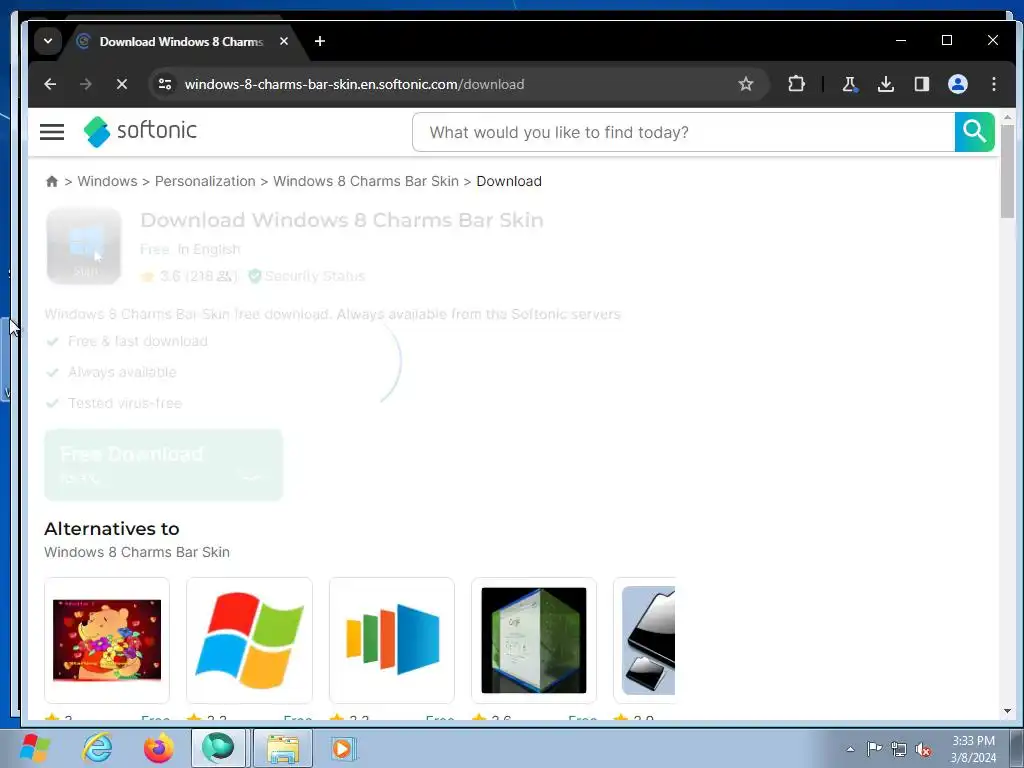This screenshot has width=1024, height=768.
Task: Open the Windows flag logo alternative
Action: 249,640
